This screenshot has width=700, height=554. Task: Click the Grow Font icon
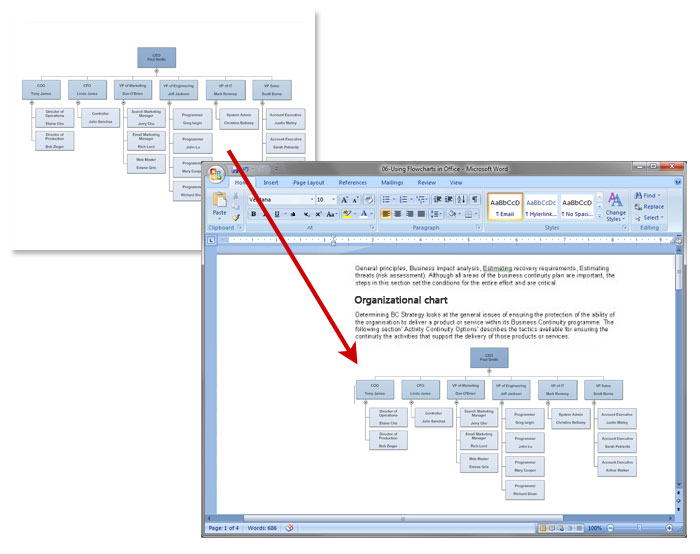click(x=344, y=200)
